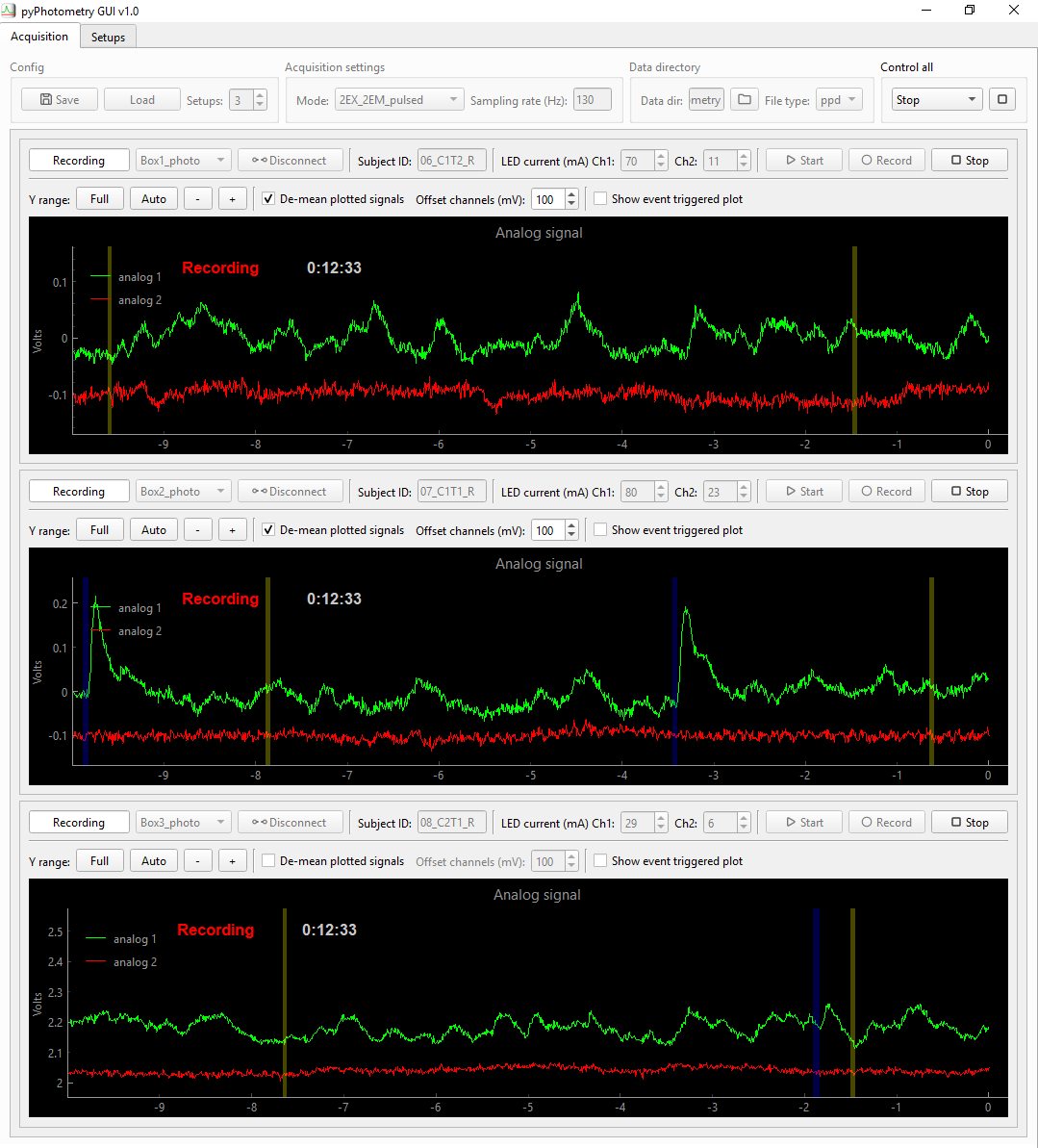
Task: Set Y range to Full in Box1_photo panel
Action: [x=99, y=198]
